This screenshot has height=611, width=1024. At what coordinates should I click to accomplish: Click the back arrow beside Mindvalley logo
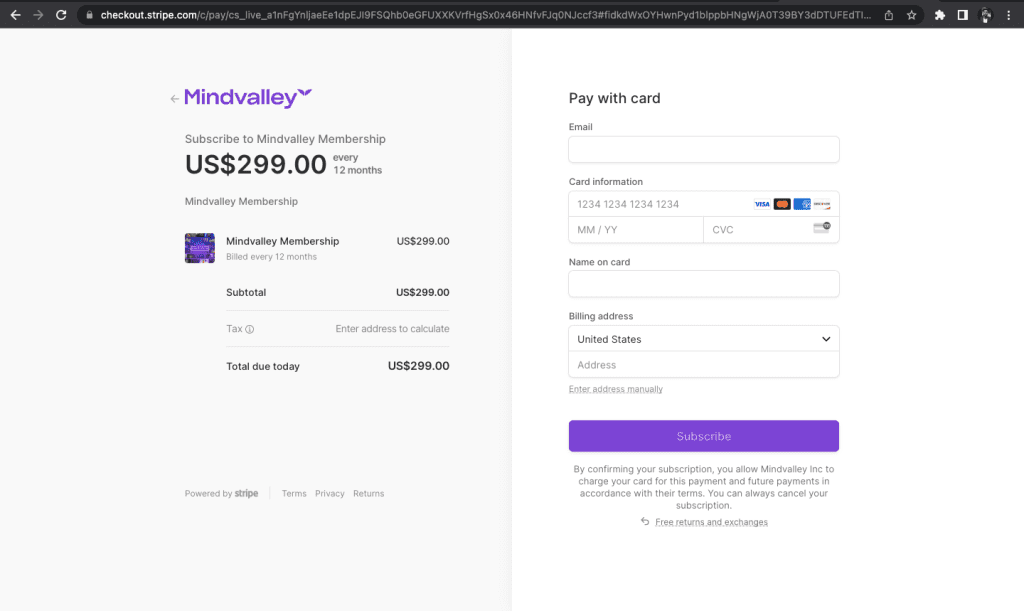point(174,99)
